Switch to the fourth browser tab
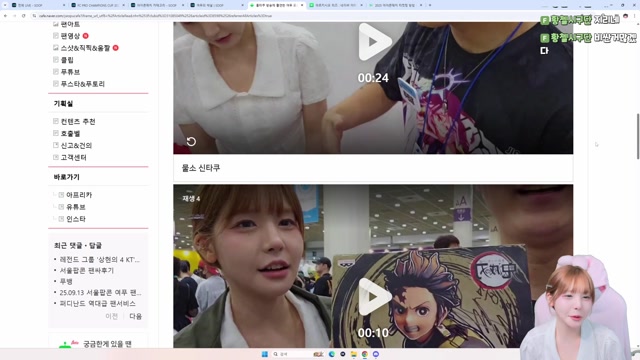Image resolution: width=640 pixels, height=360 pixels. 216,5
